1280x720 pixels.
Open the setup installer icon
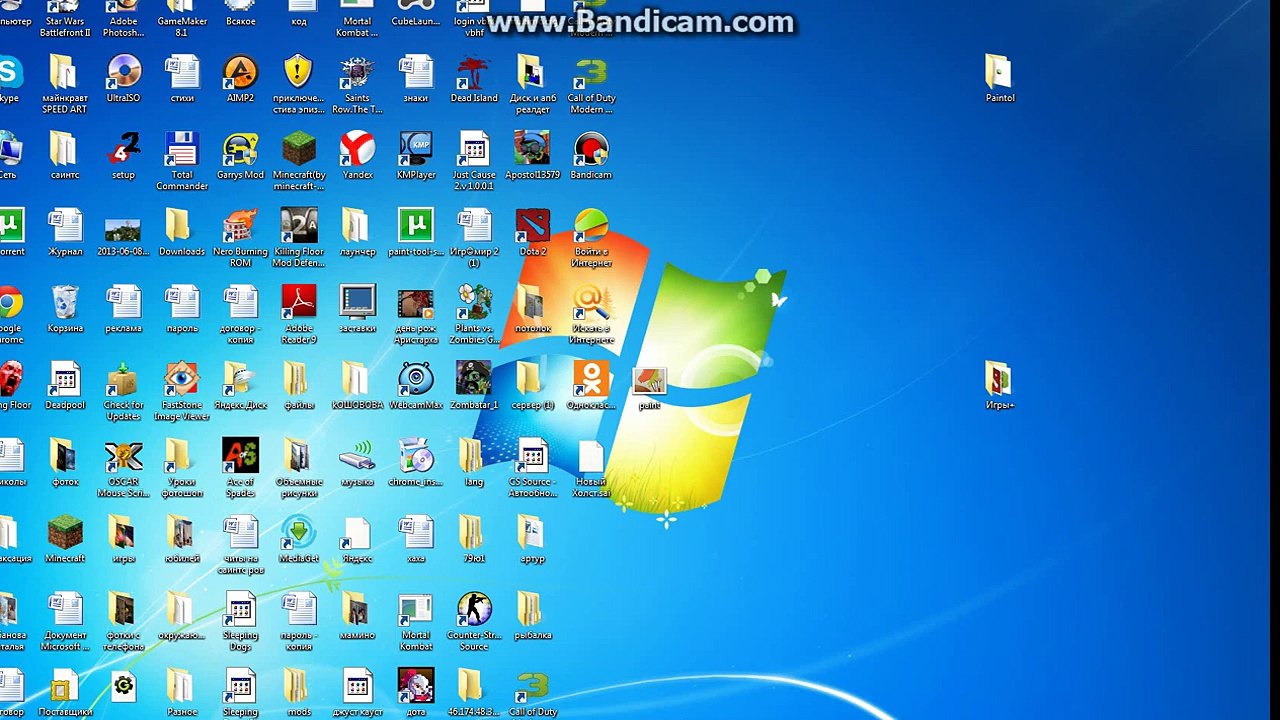pos(123,156)
